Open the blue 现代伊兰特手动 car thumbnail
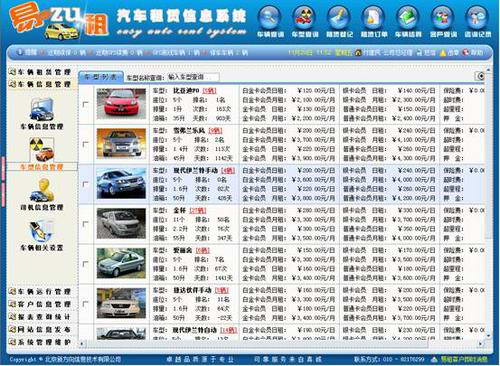 tap(121, 183)
